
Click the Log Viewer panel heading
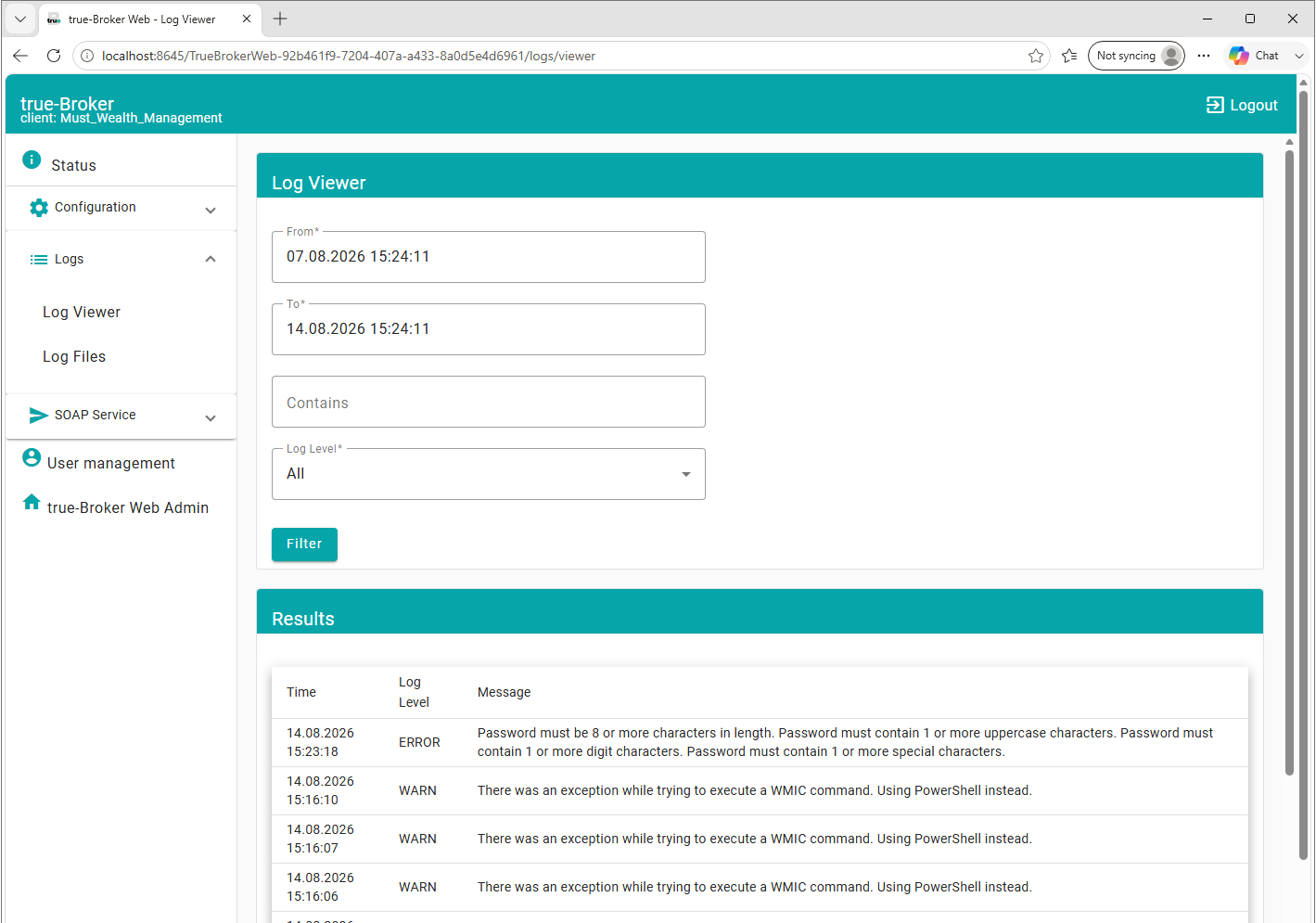[x=319, y=184]
